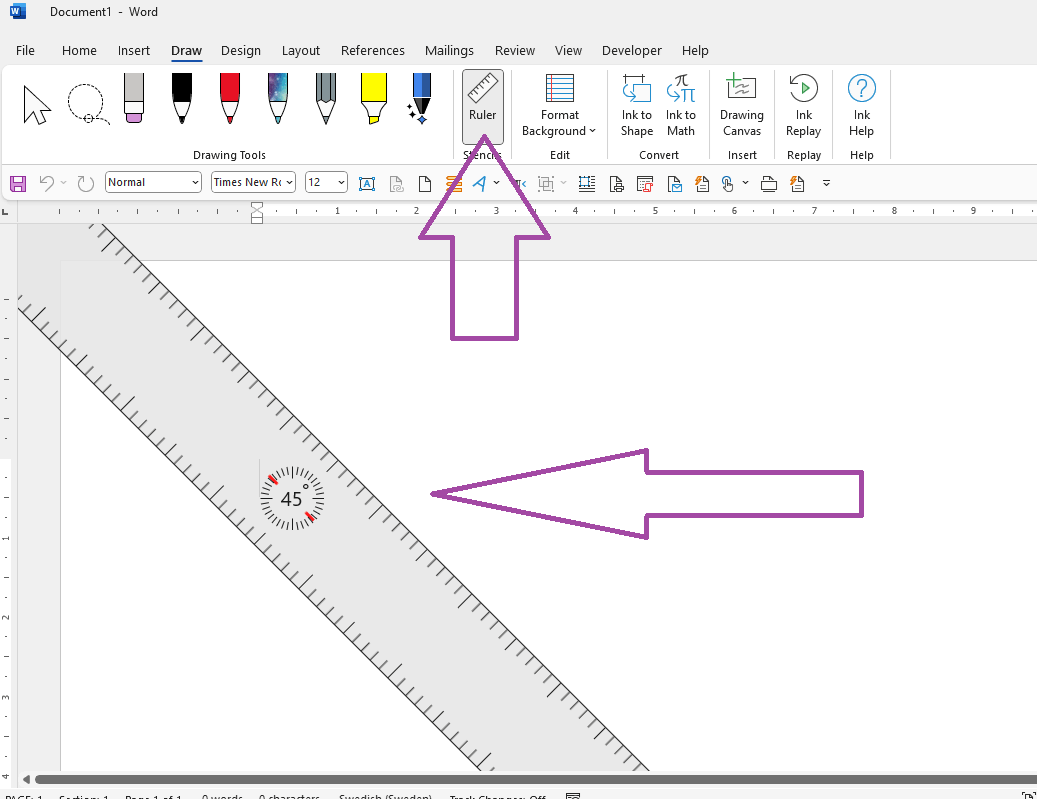Pick the Eraser drawing tool

coord(134,98)
